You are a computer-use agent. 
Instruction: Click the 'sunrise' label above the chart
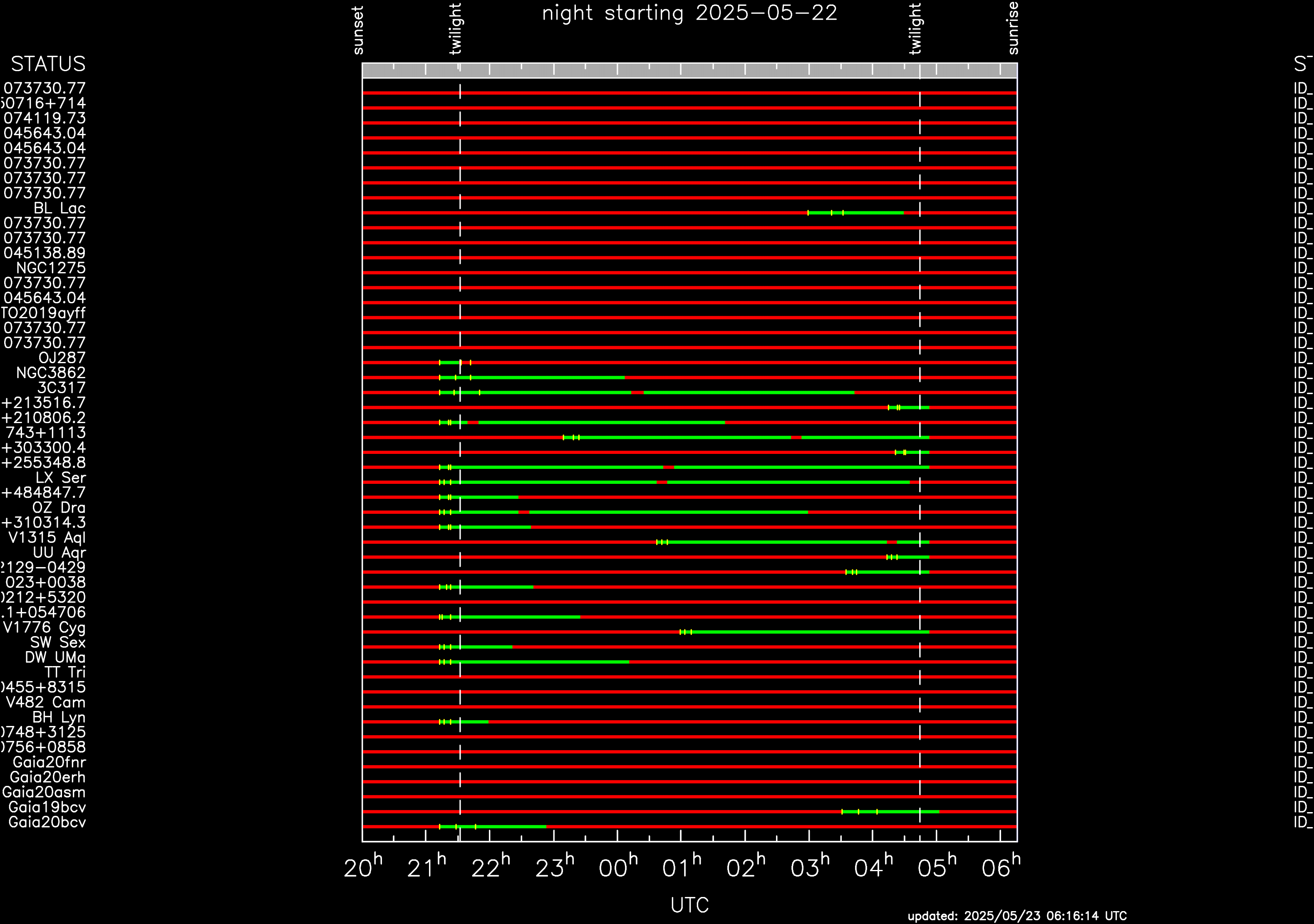1013,28
